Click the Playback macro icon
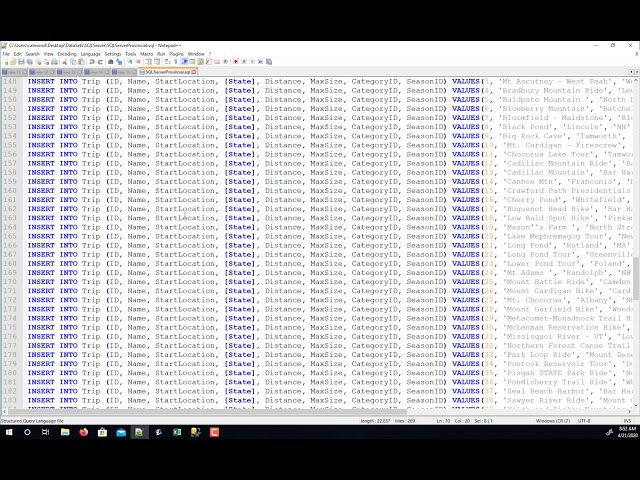 252,62
